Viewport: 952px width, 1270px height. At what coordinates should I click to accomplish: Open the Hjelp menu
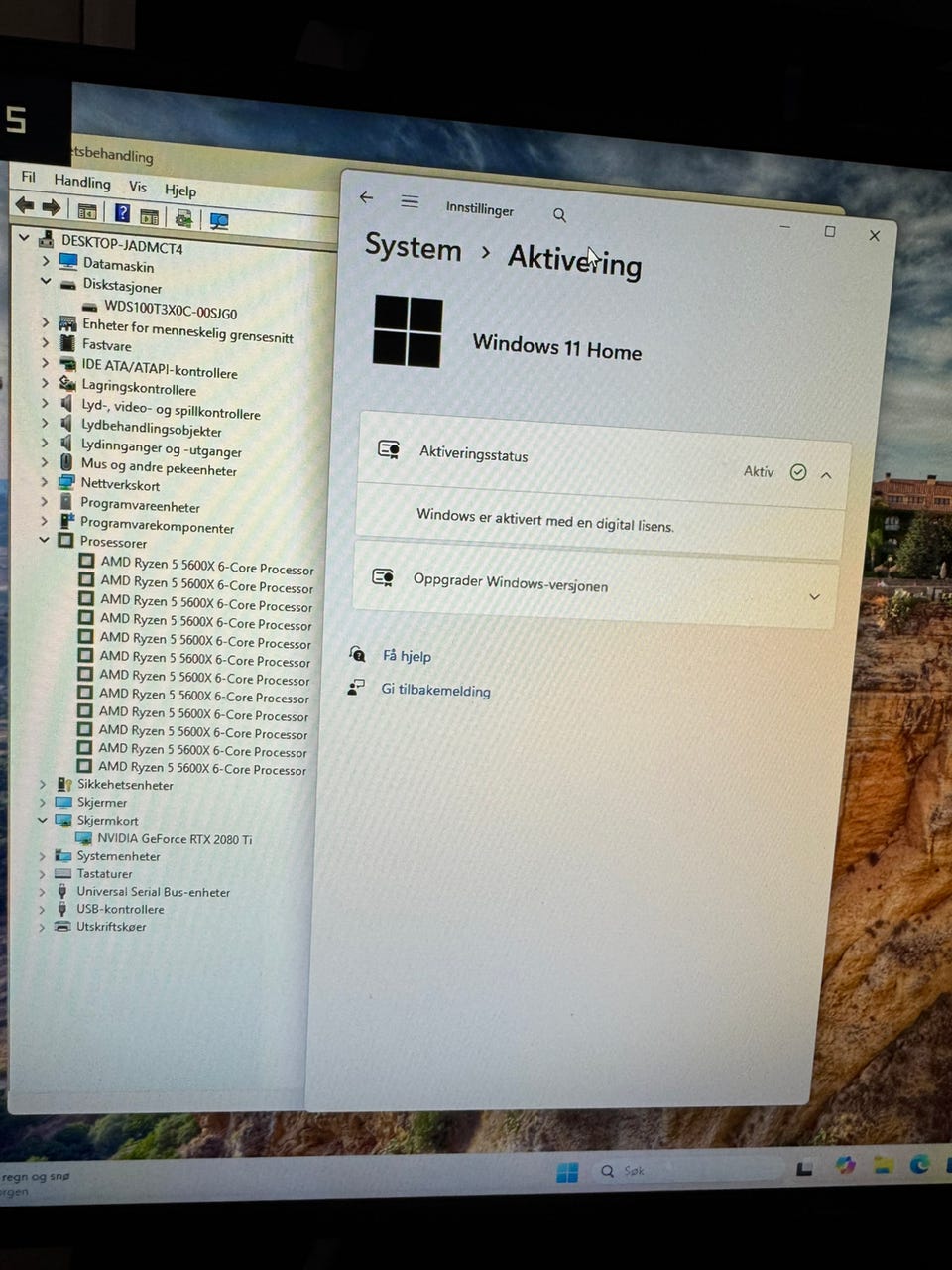coord(180,190)
